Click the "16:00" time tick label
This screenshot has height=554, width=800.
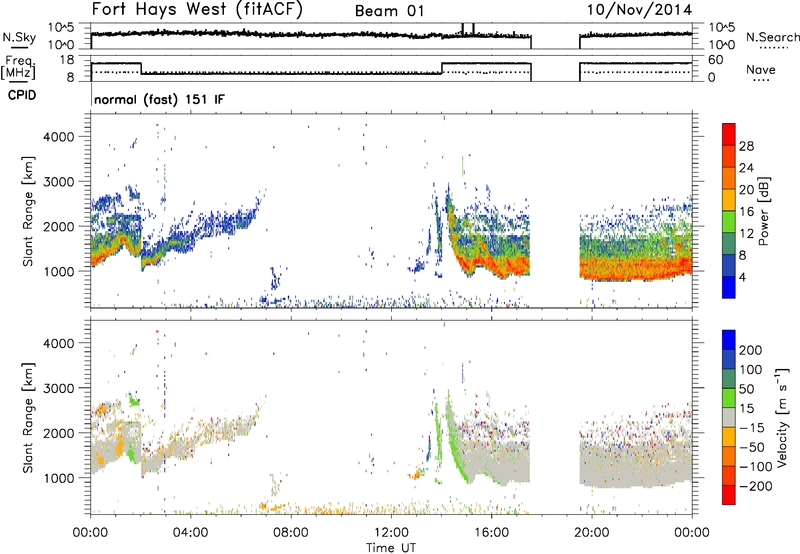click(x=491, y=533)
